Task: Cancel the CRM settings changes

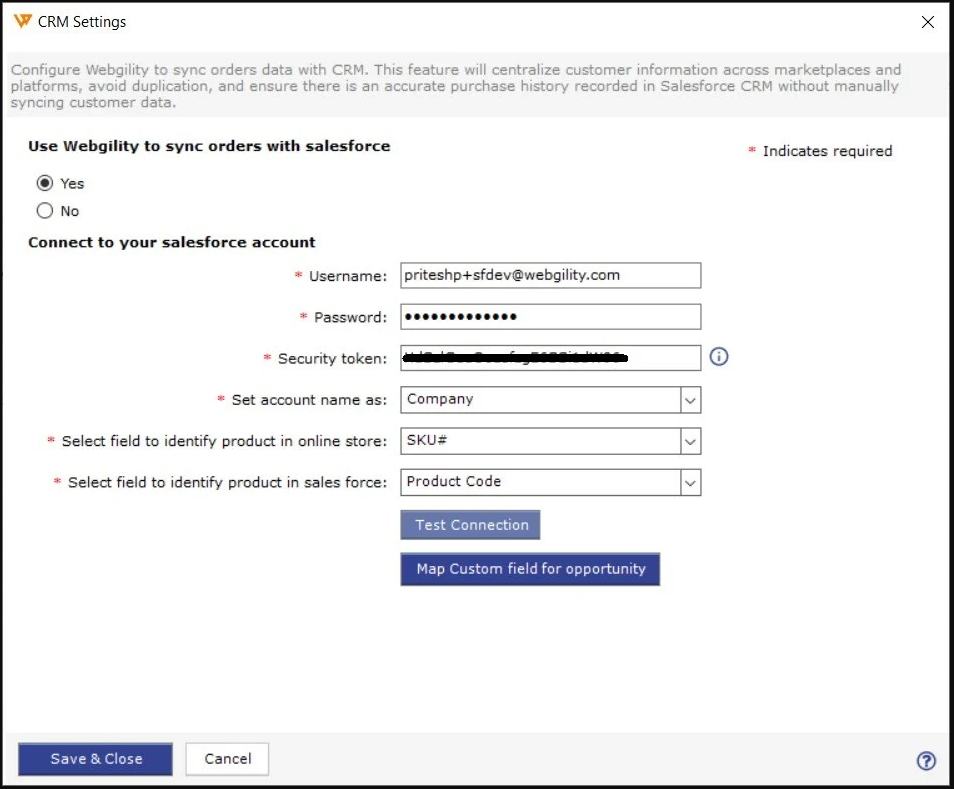Action: click(227, 759)
